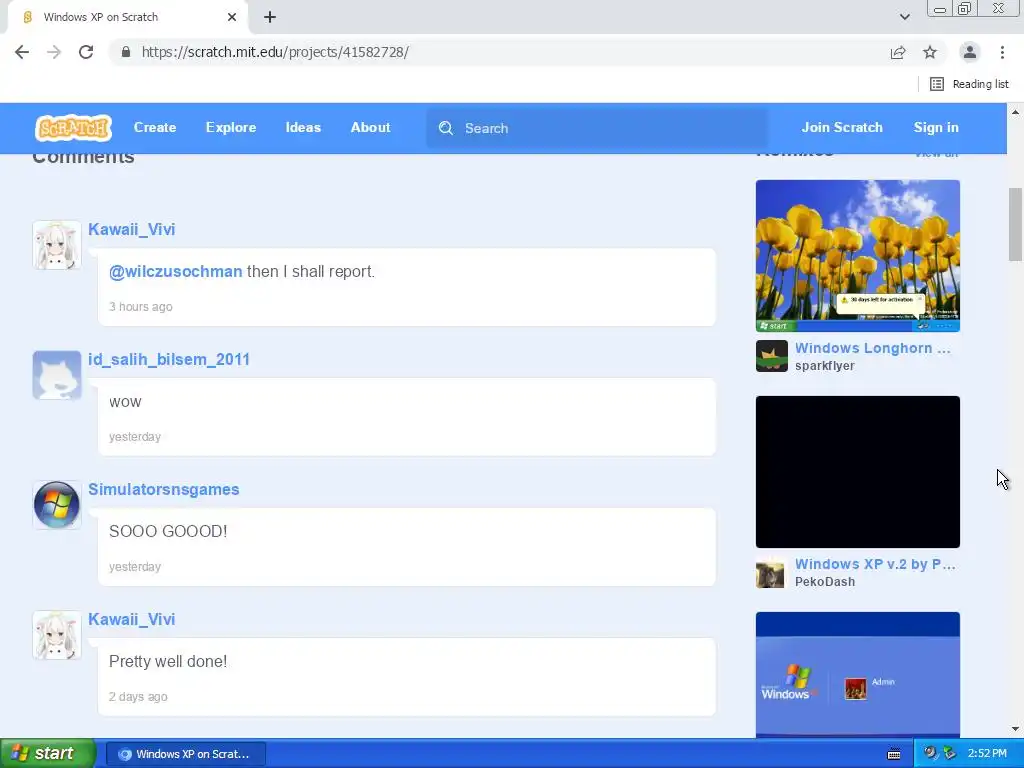Bookmark this page with the star icon
1024x768 pixels.
pos(930,52)
